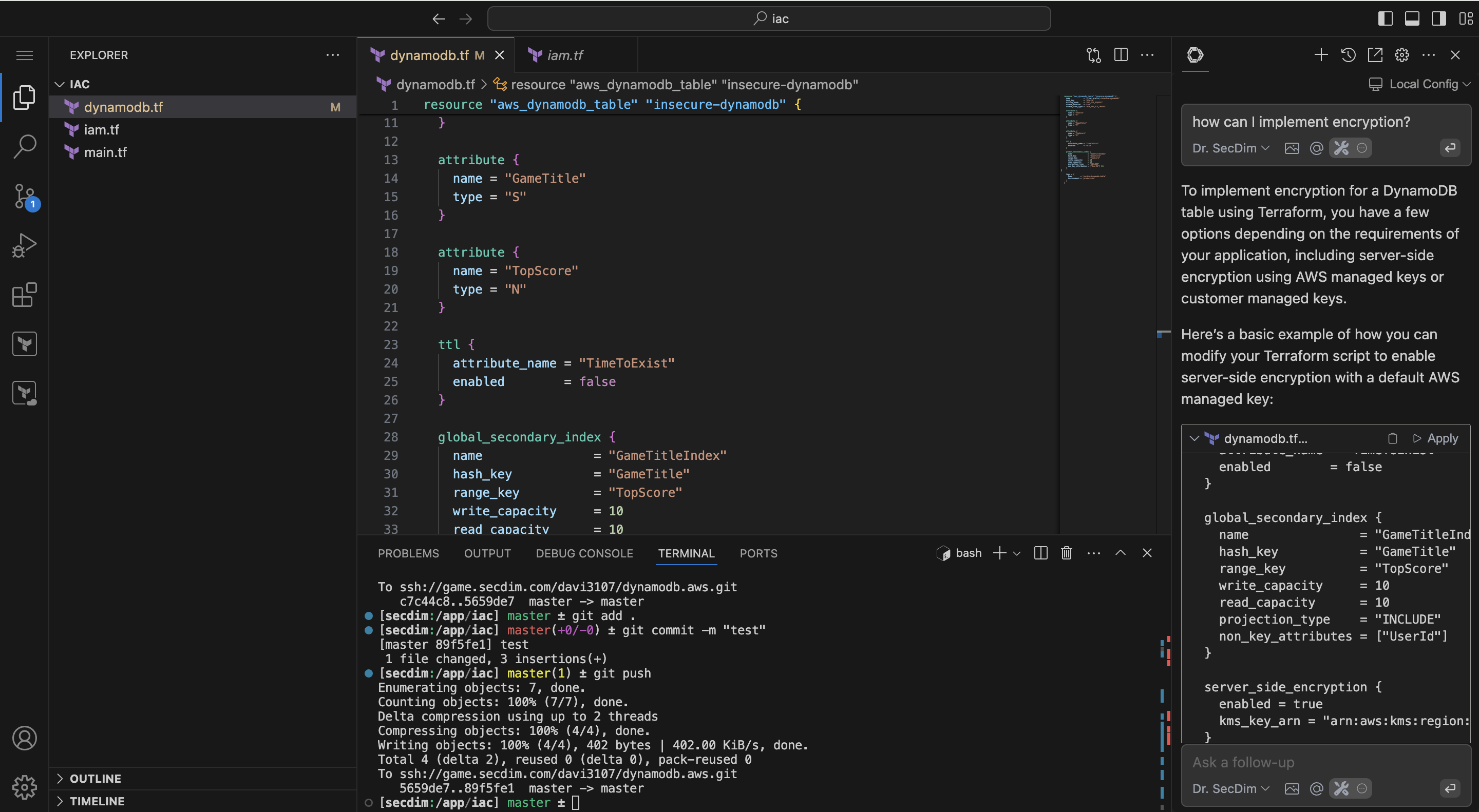Split the editor to the right
Screen dimensions: 1479x812
click(1120, 55)
